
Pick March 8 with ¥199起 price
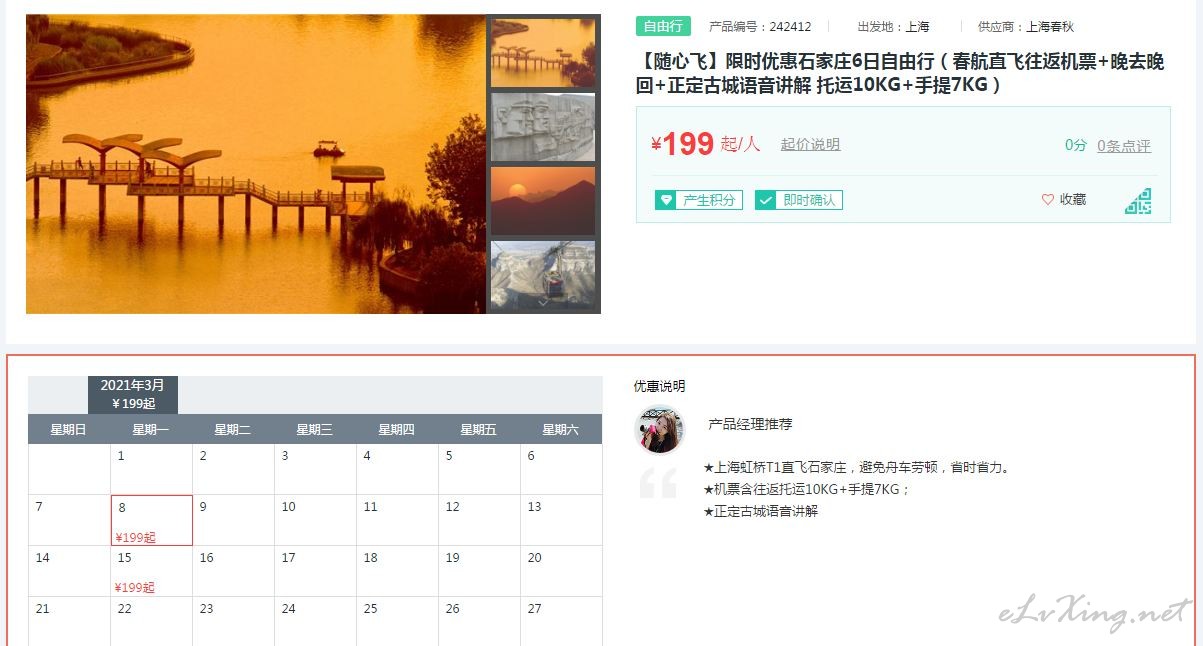(152, 520)
